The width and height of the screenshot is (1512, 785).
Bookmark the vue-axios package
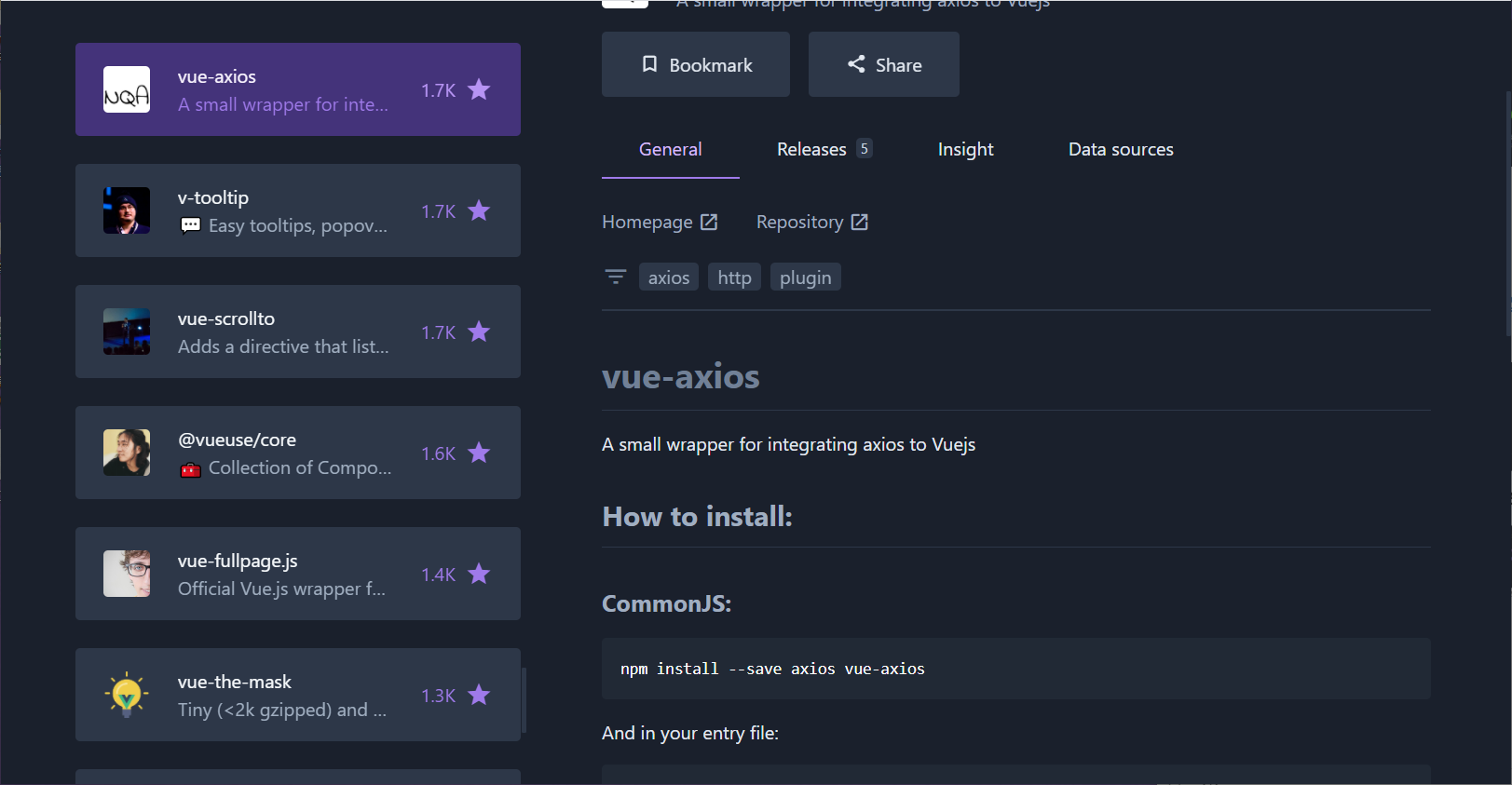(x=696, y=64)
